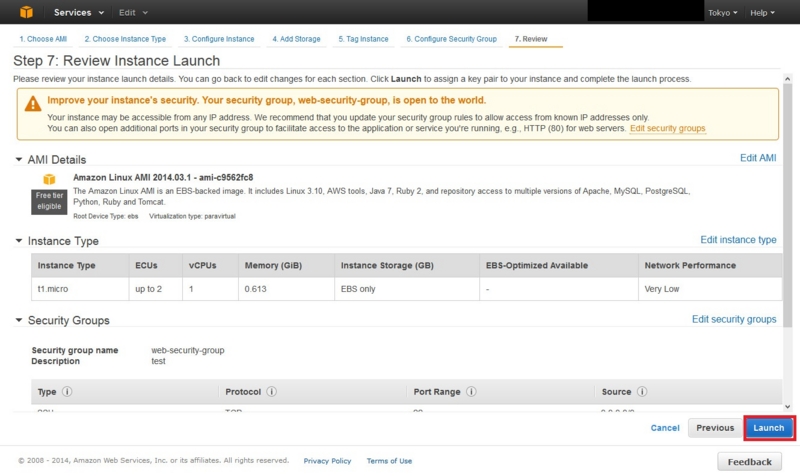Click the web-security-group name value
Viewport: 800px width, 476px height.
(x=188, y=350)
